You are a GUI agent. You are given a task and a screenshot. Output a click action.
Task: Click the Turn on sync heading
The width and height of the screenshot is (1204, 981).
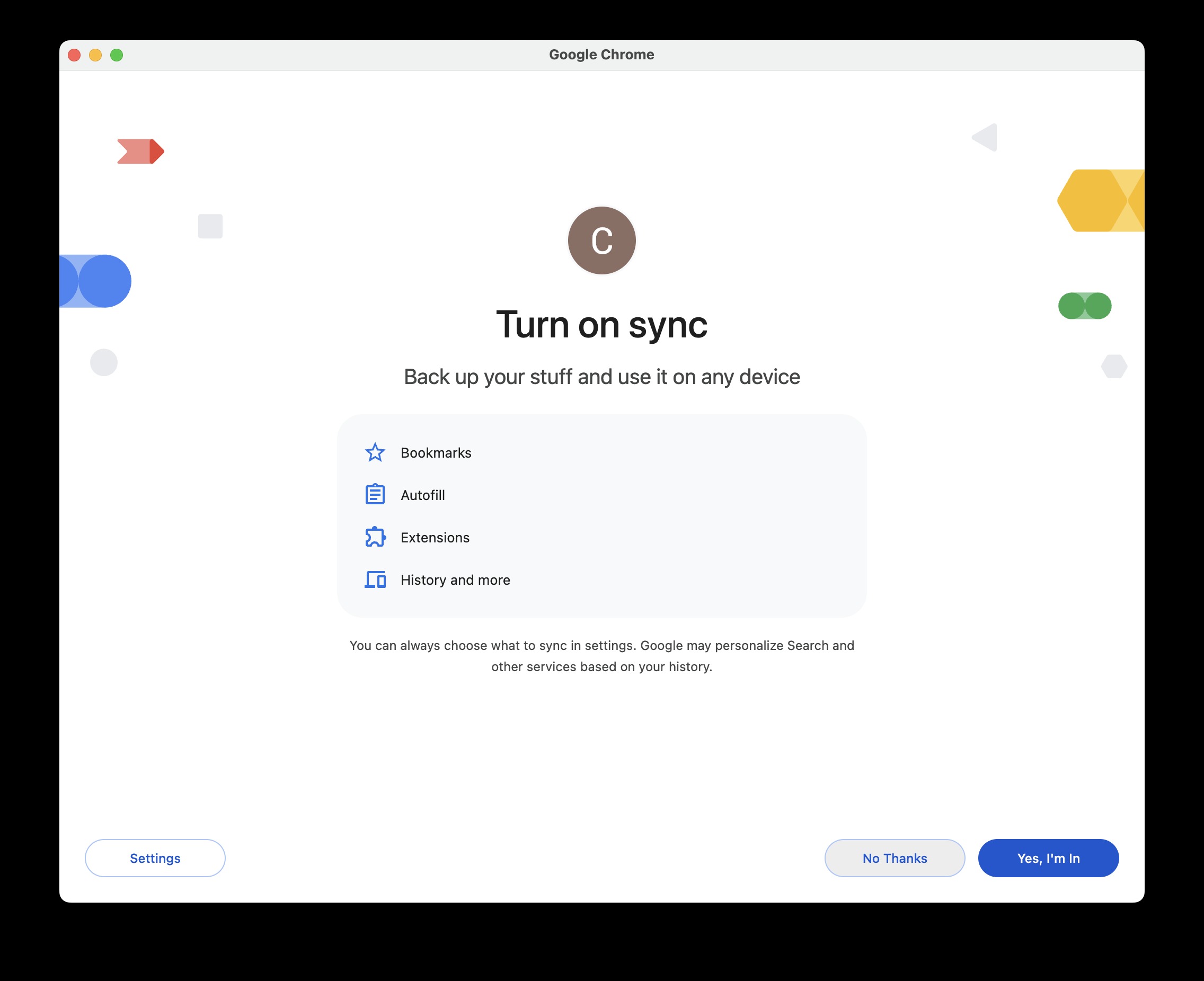click(601, 325)
